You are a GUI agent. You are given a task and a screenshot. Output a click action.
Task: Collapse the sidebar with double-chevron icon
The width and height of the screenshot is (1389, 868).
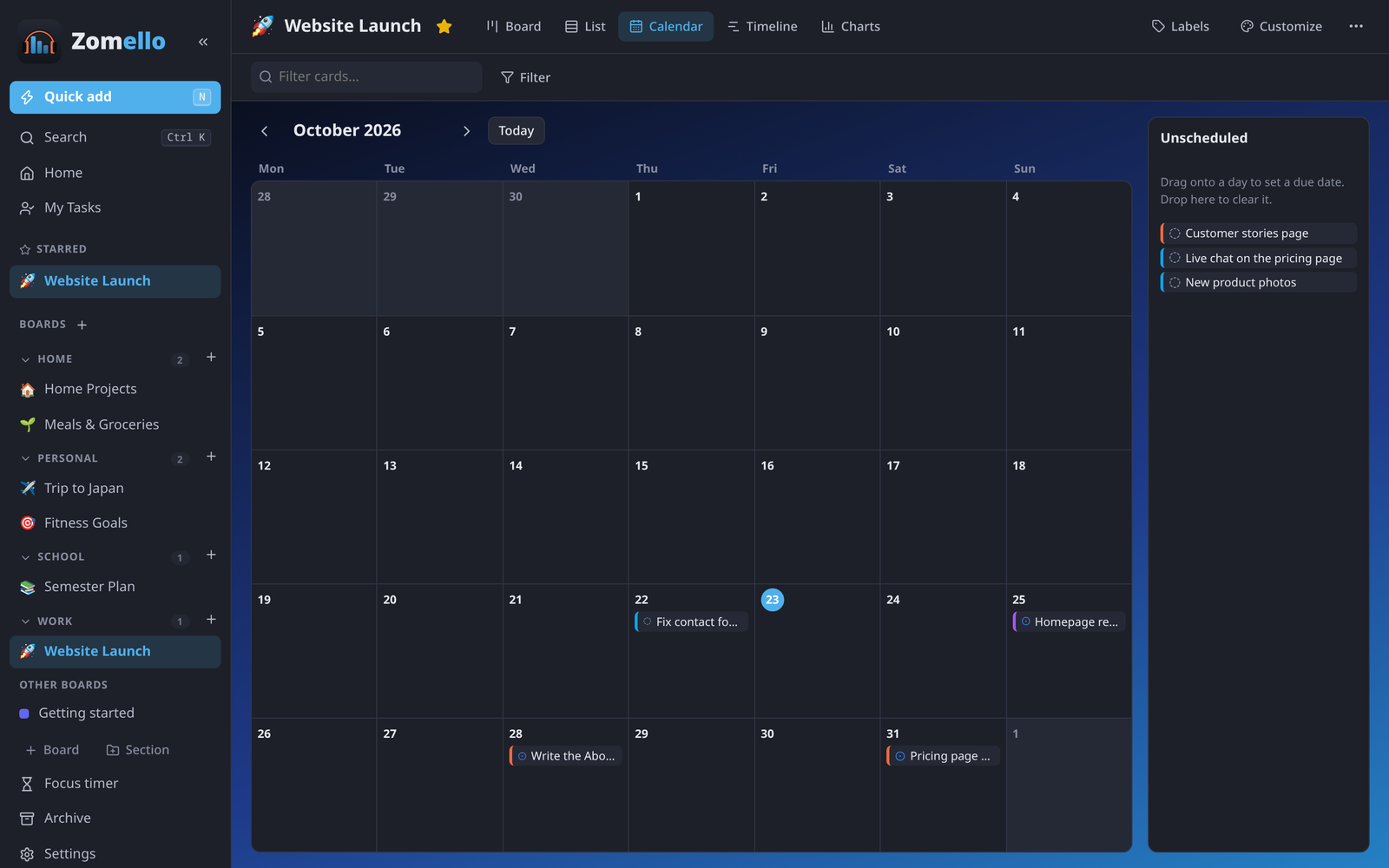pos(203,42)
